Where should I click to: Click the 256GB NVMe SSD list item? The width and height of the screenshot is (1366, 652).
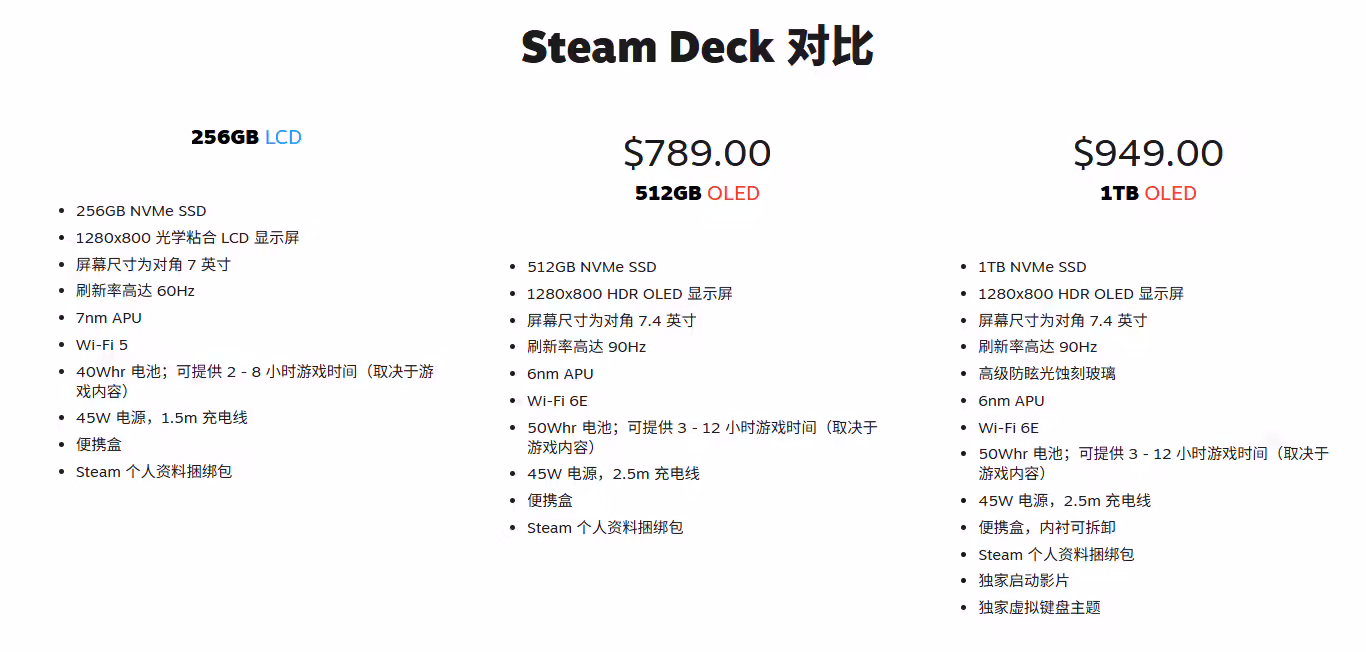point(141,211)
